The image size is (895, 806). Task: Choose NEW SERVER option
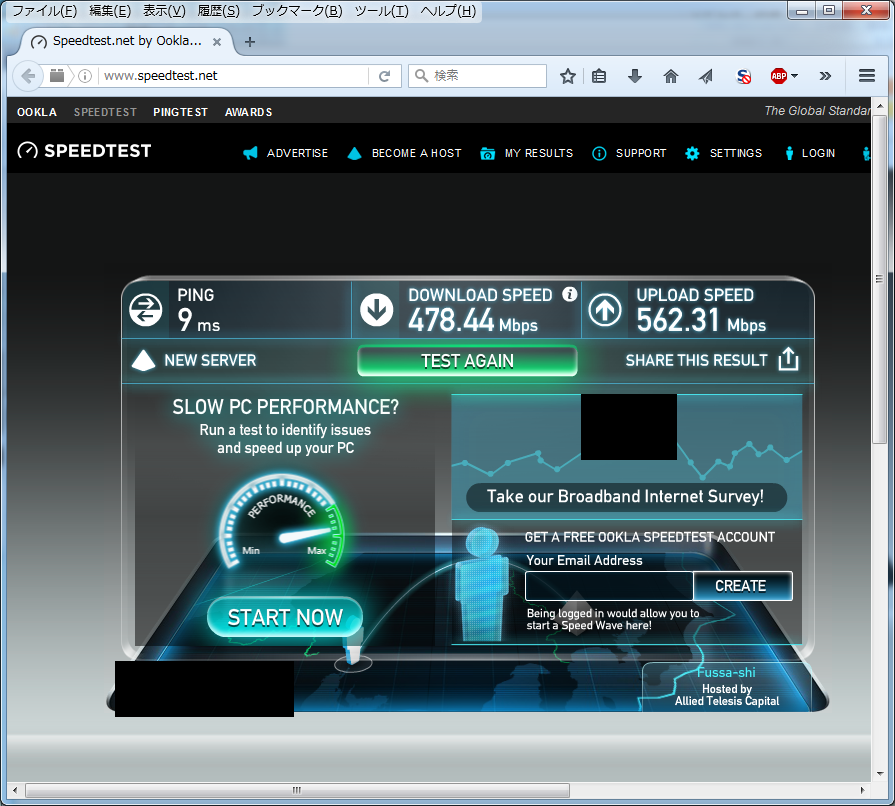tap(194, 361)
